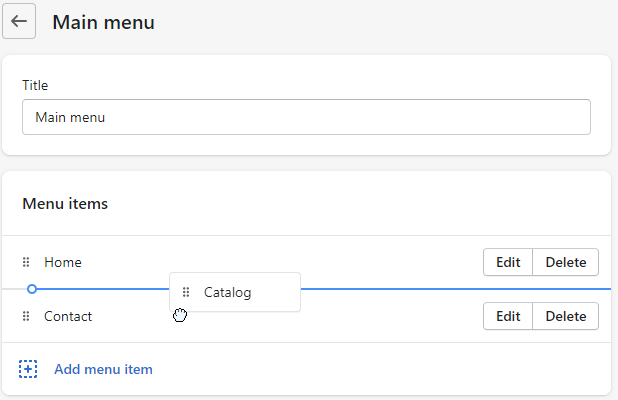The height and width of the screenshot is (400, 618).
Task: Click the blue insertion line right of Catalog
Action: click(x=456, y=289)
